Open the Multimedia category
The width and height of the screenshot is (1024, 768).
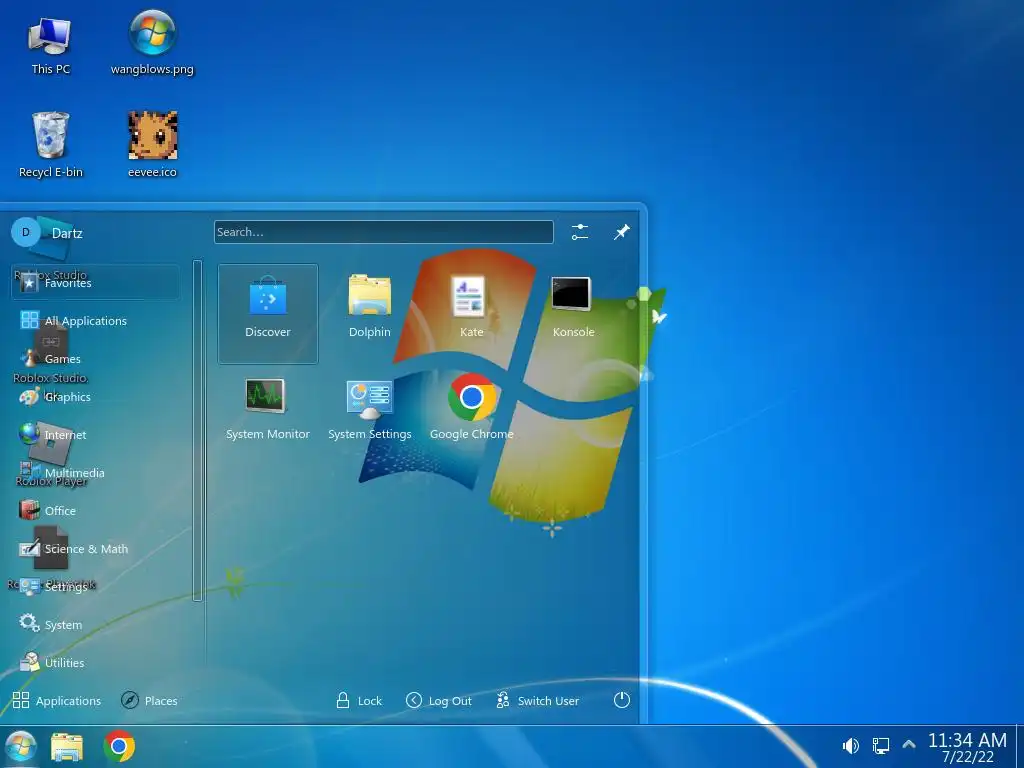[x=95, y=472]
